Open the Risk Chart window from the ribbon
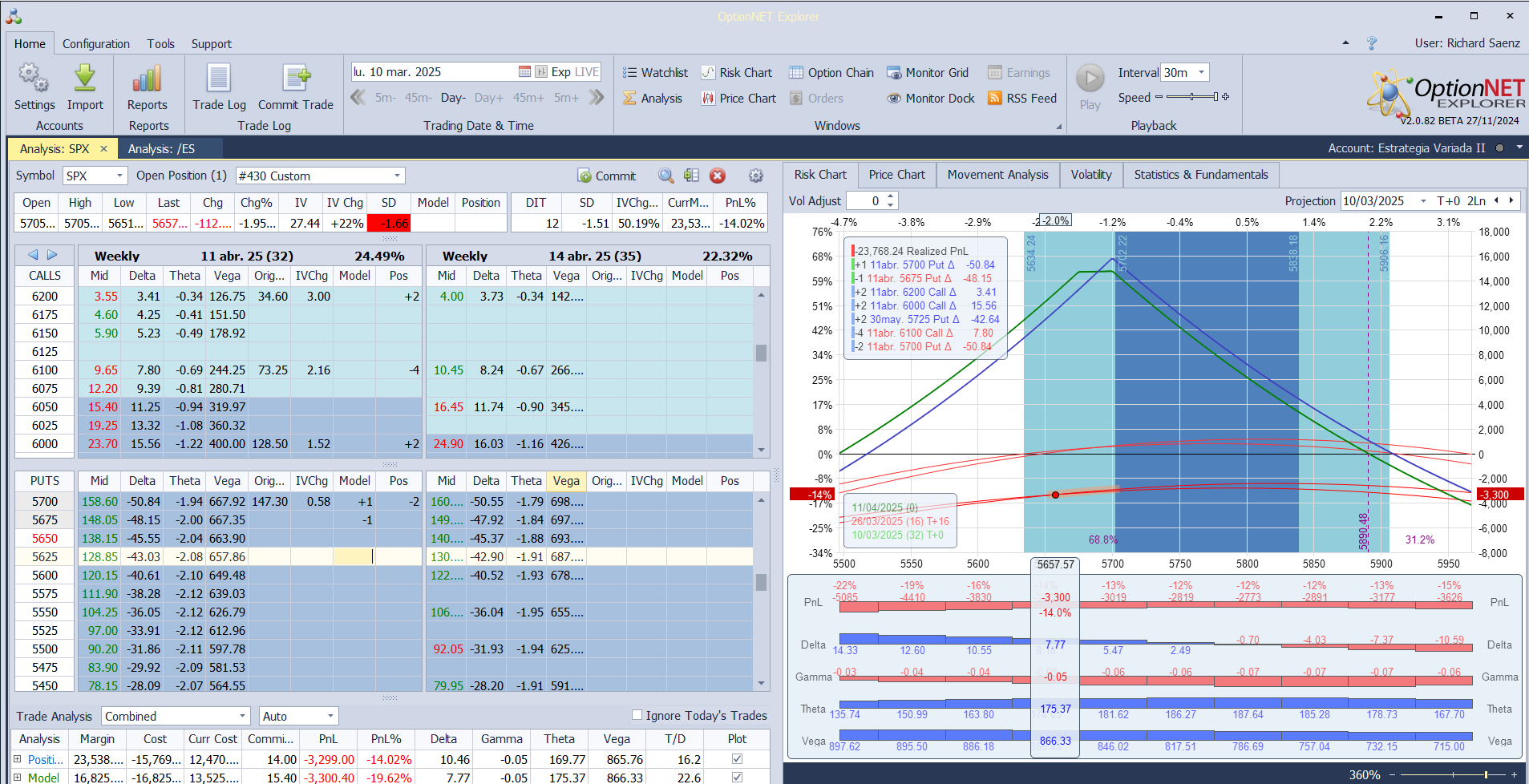1529x784 pixels. (736, 73)
